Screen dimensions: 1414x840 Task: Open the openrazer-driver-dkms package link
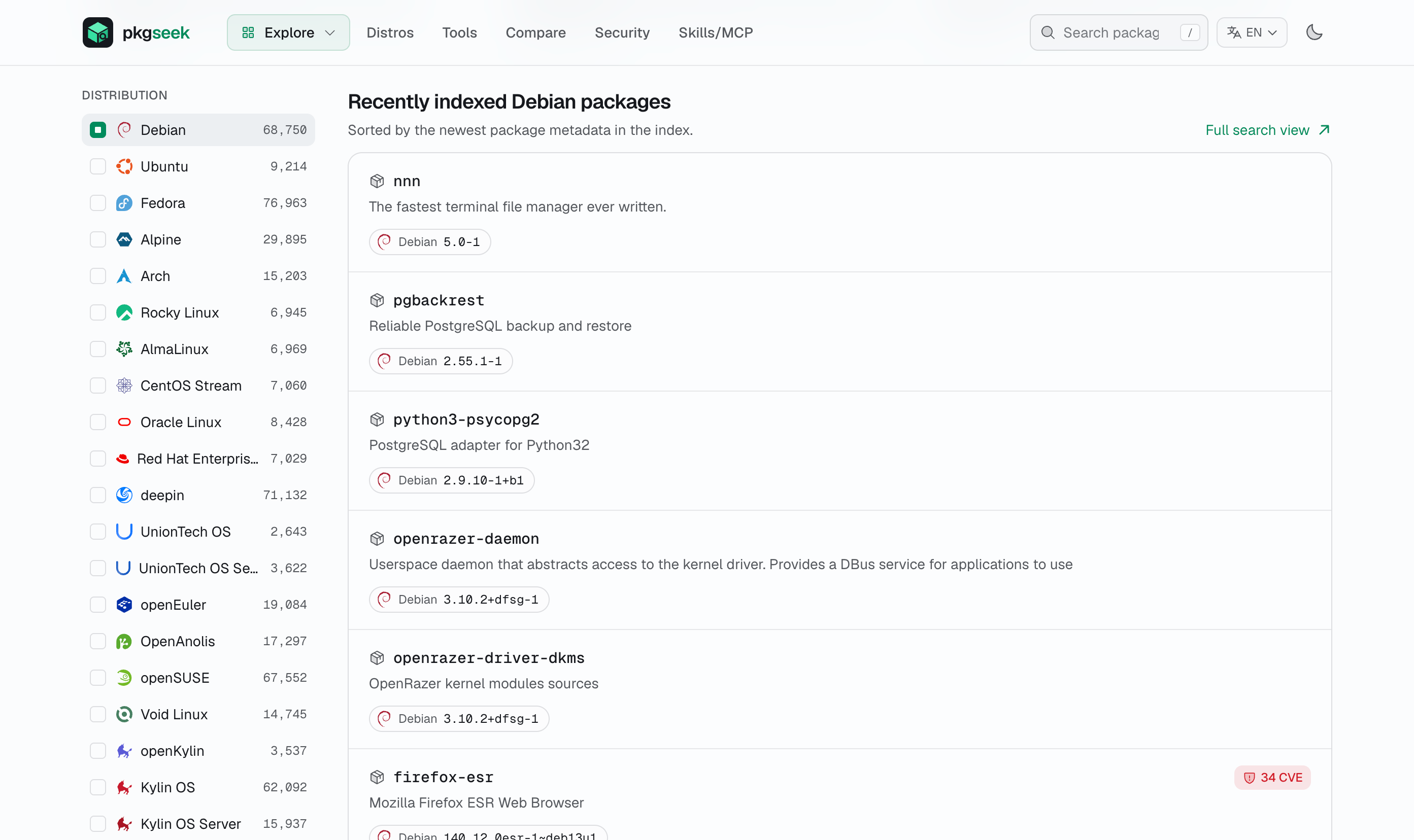point(489,658)
